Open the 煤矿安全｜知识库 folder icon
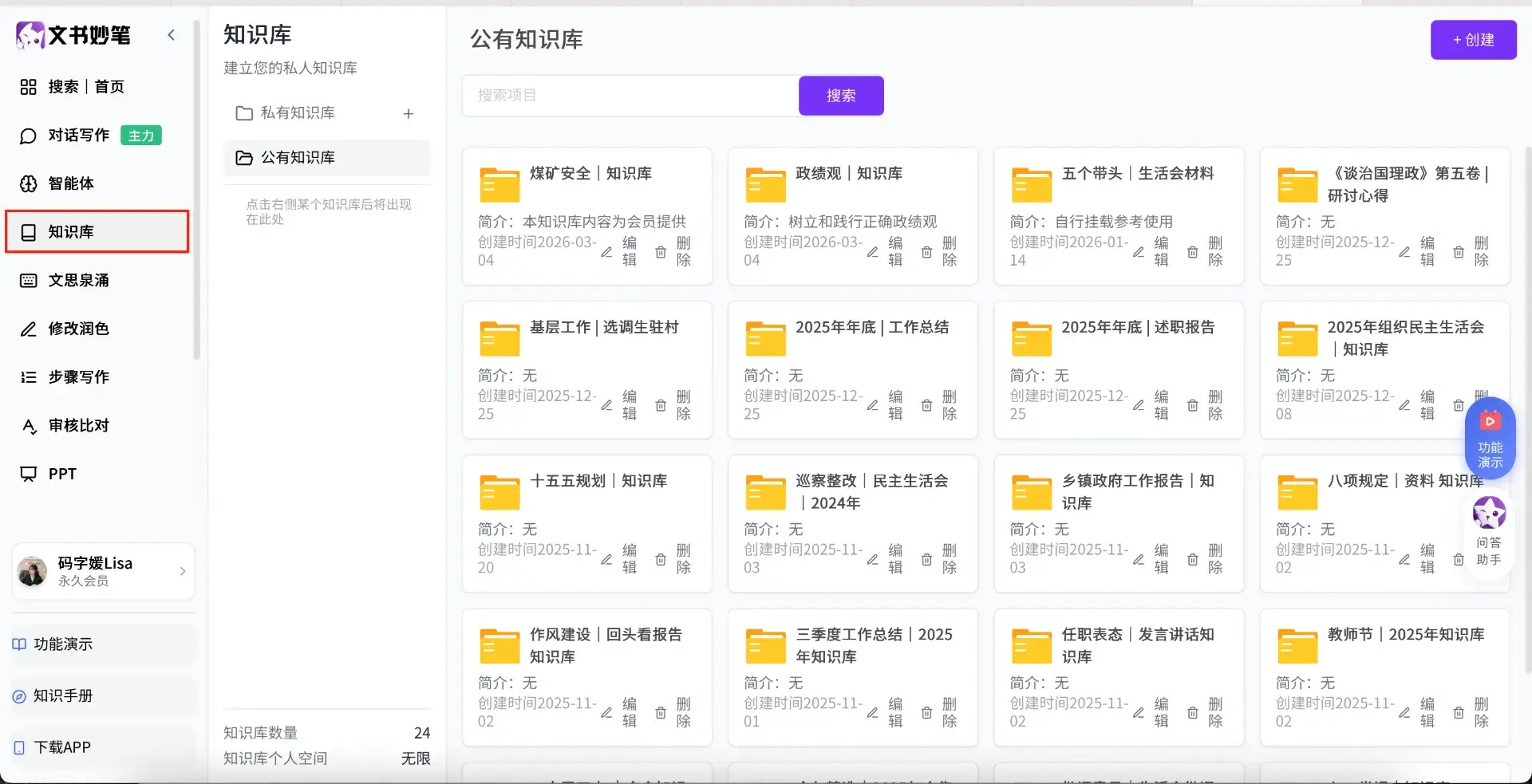Image resolution: width=1532 pixels, height=784 pixels. [x=499, y=185]
